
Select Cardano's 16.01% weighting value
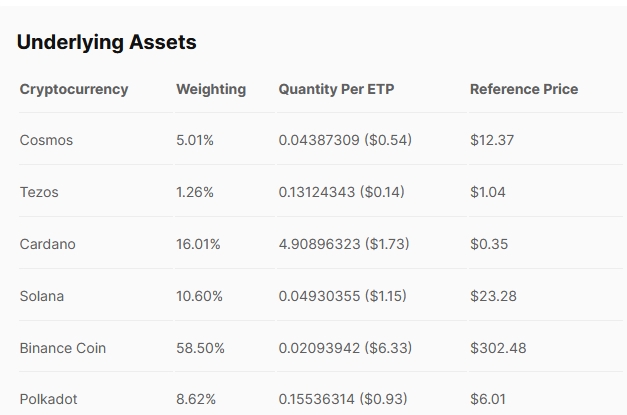(x=198, y=244)
